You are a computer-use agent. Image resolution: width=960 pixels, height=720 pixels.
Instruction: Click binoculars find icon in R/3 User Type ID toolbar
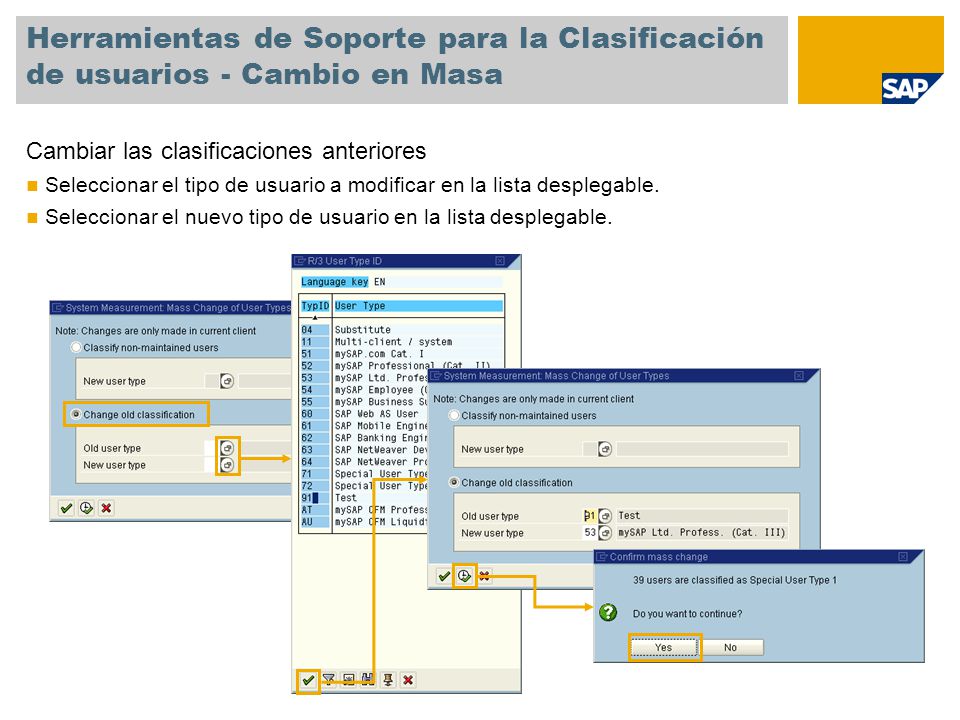click(367, 680)
